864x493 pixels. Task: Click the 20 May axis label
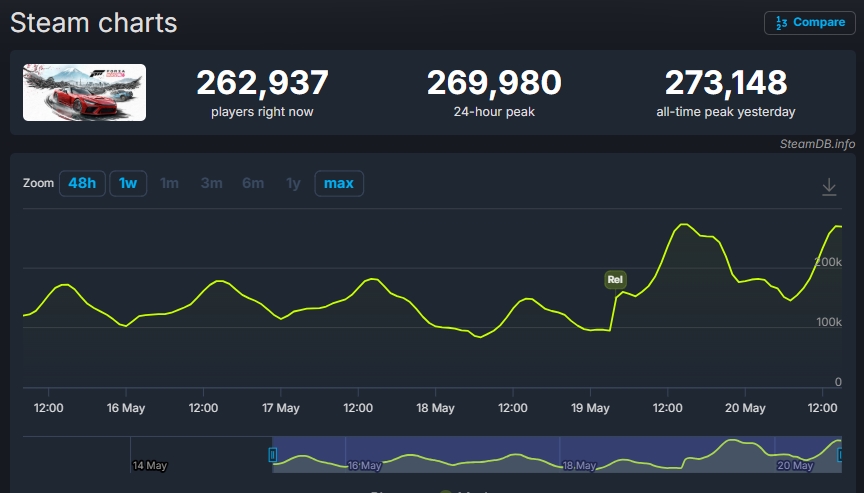745,408
